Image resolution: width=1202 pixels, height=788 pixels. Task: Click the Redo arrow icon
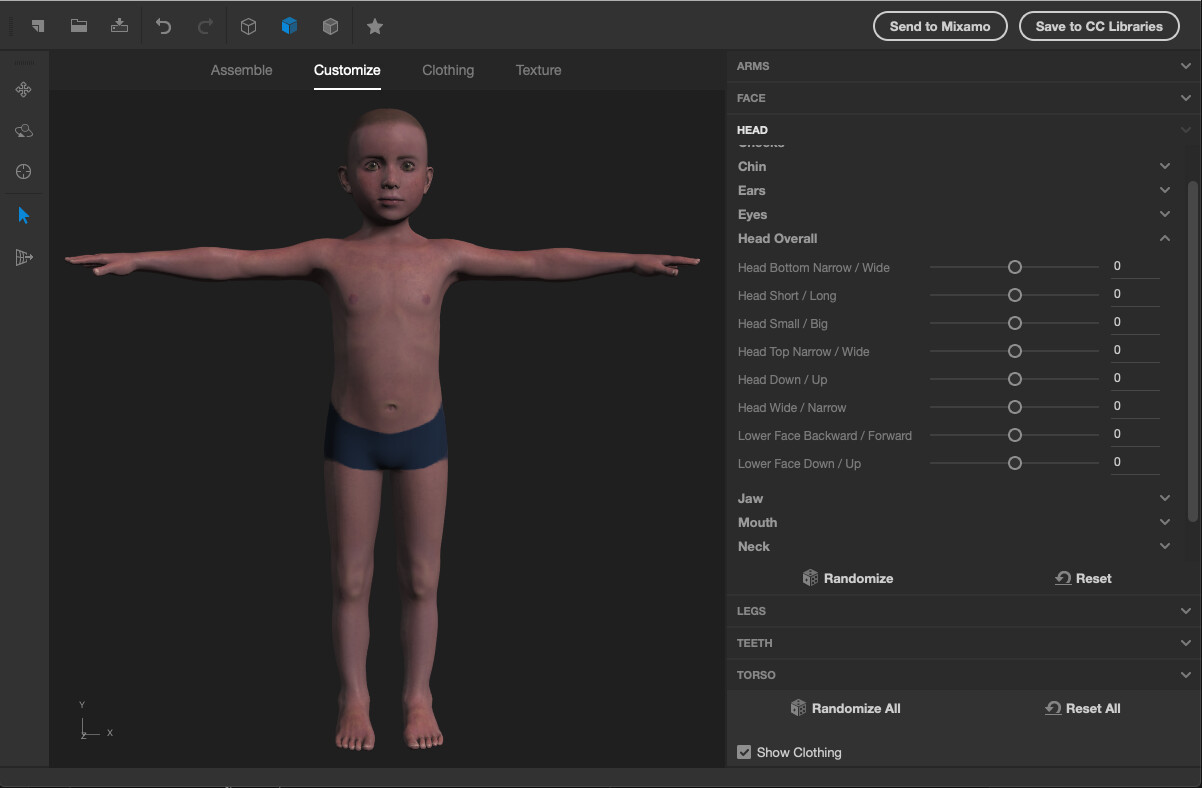(x=205, y=26)
